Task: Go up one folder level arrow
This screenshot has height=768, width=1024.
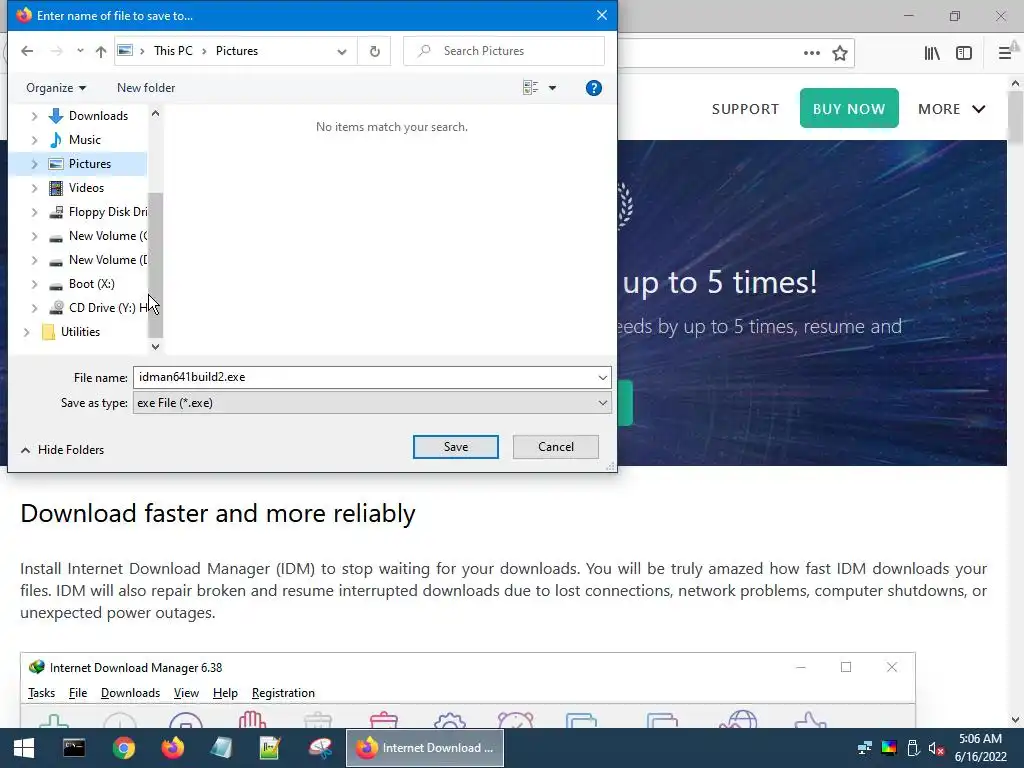Action: point(101,51)
